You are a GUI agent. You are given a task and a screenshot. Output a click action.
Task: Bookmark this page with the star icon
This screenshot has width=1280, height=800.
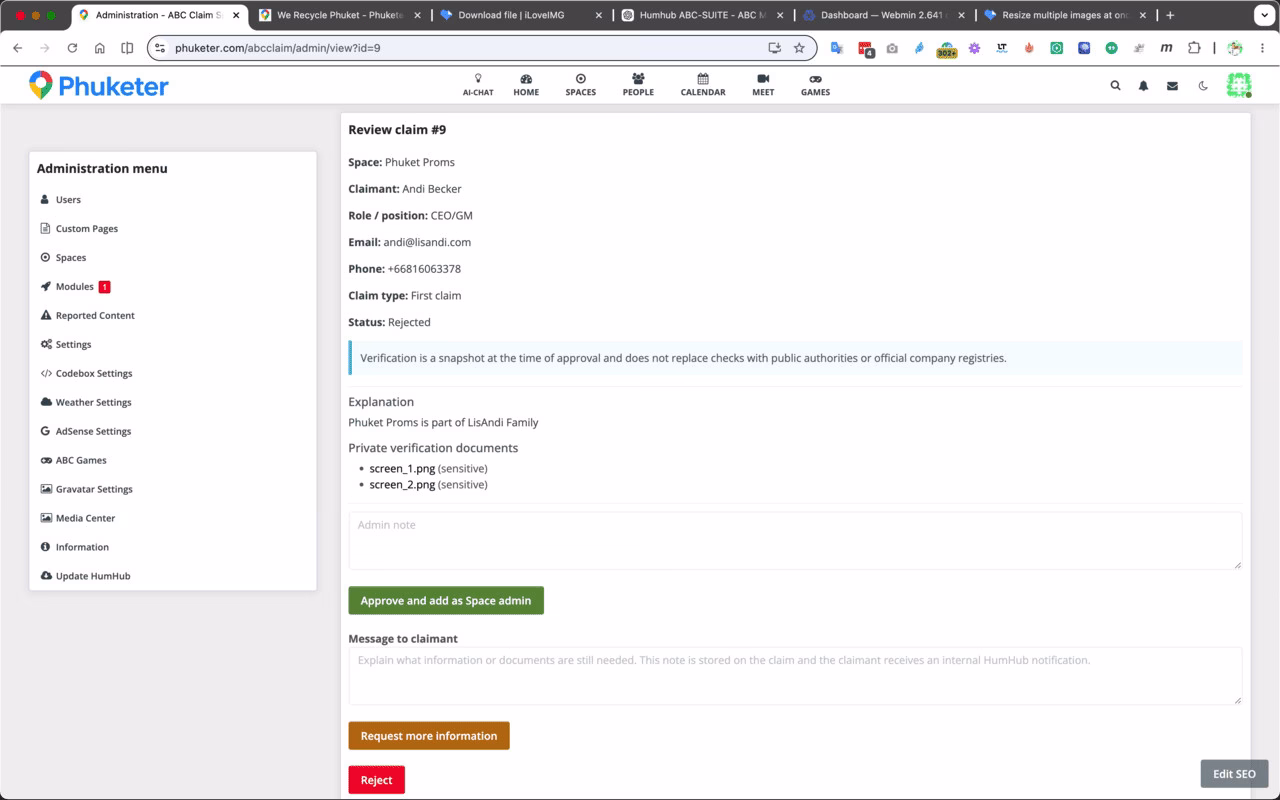tap(799, 48)
